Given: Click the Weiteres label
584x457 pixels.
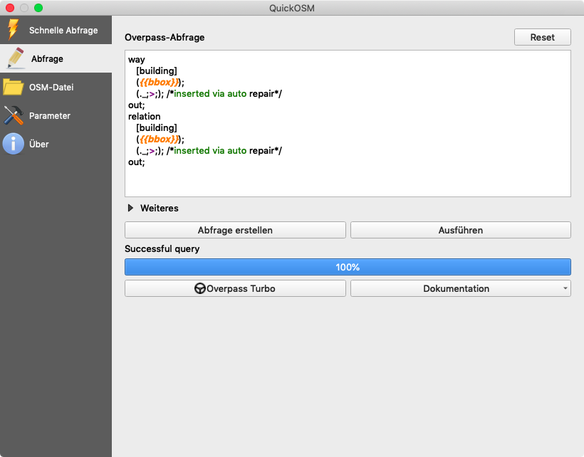Looking at the screenshot, I should tap(159, 208).
